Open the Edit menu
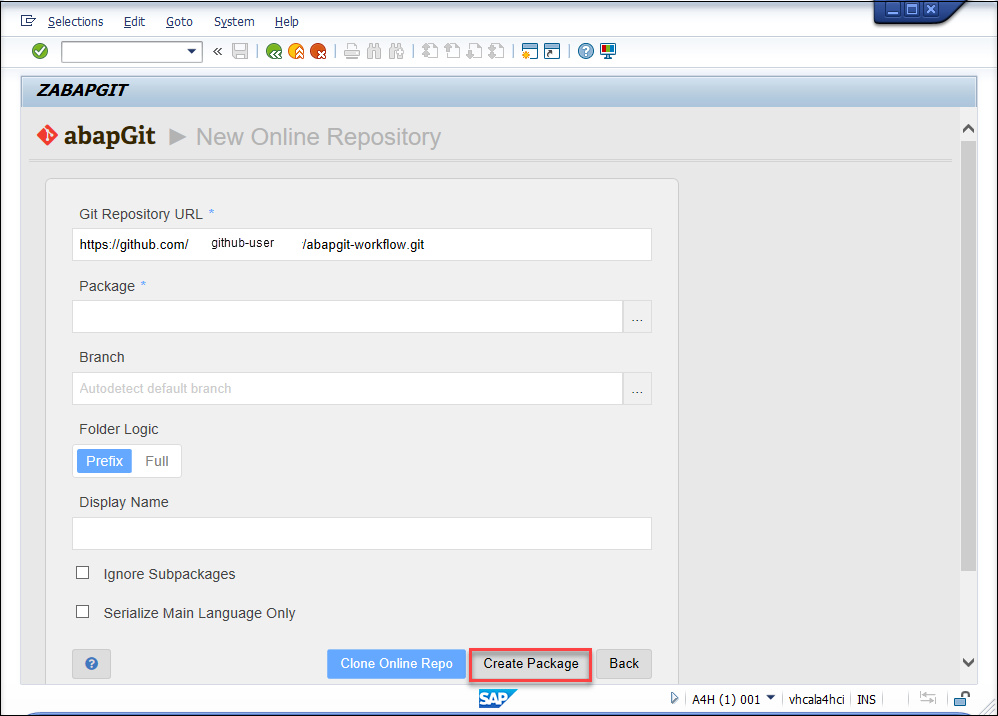 (x=134, y=22)
